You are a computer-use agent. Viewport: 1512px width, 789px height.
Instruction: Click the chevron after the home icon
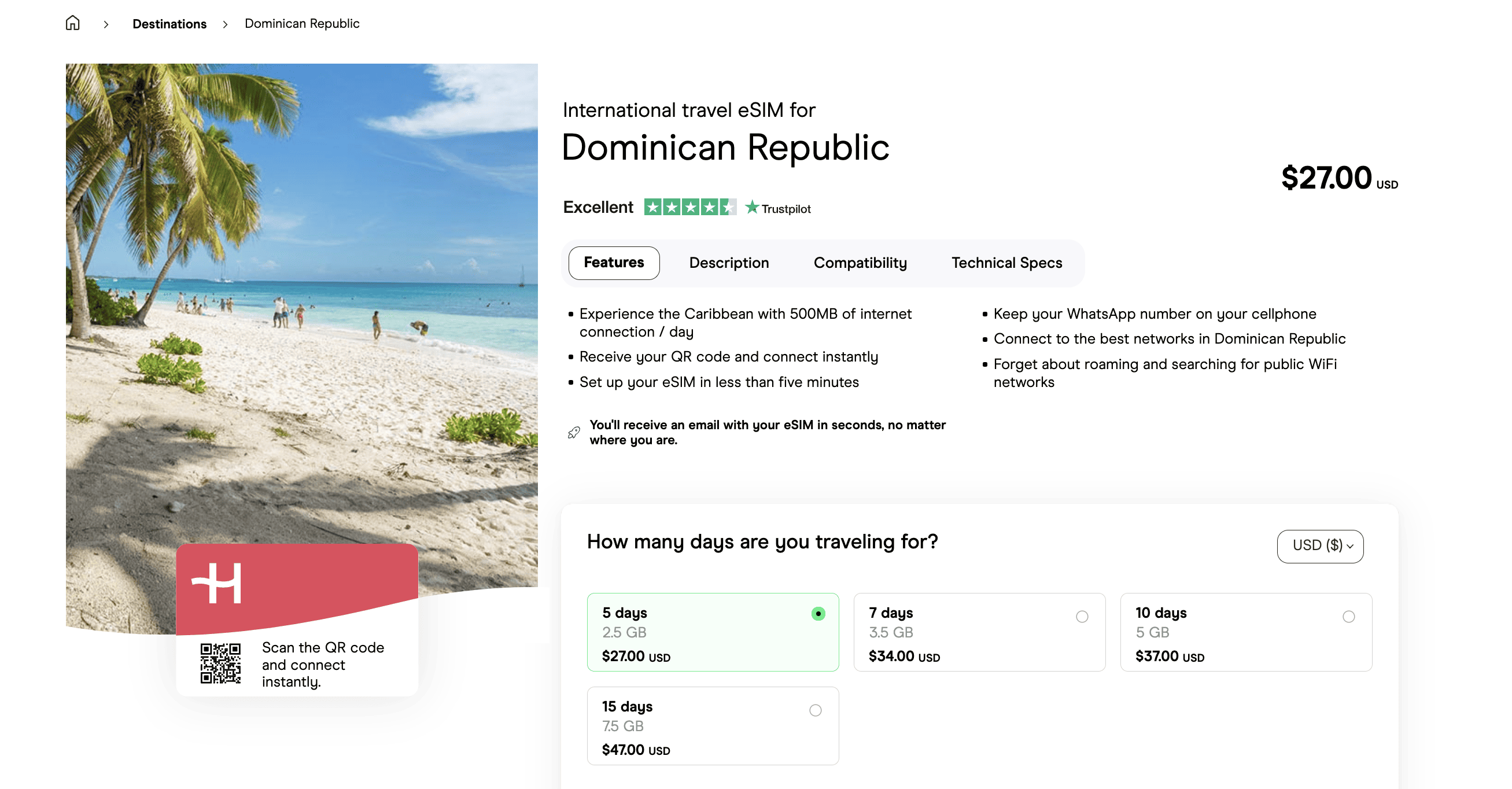coord(106,25)
